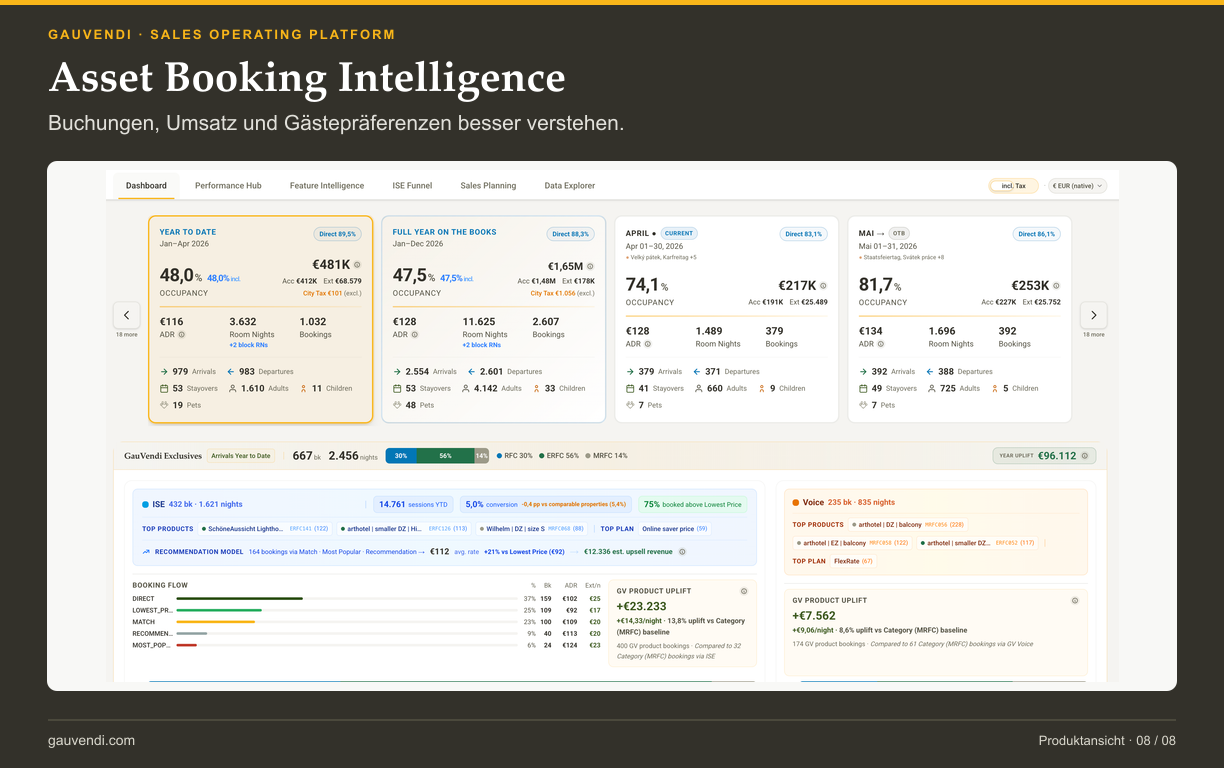Click ADR info icon in Full Year card

(x=414, y=334)
